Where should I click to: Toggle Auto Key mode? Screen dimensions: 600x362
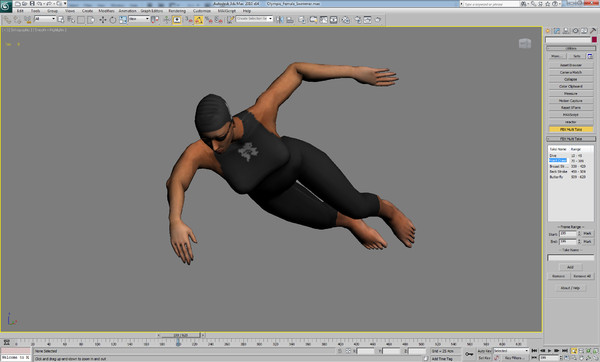pos(484,351)
